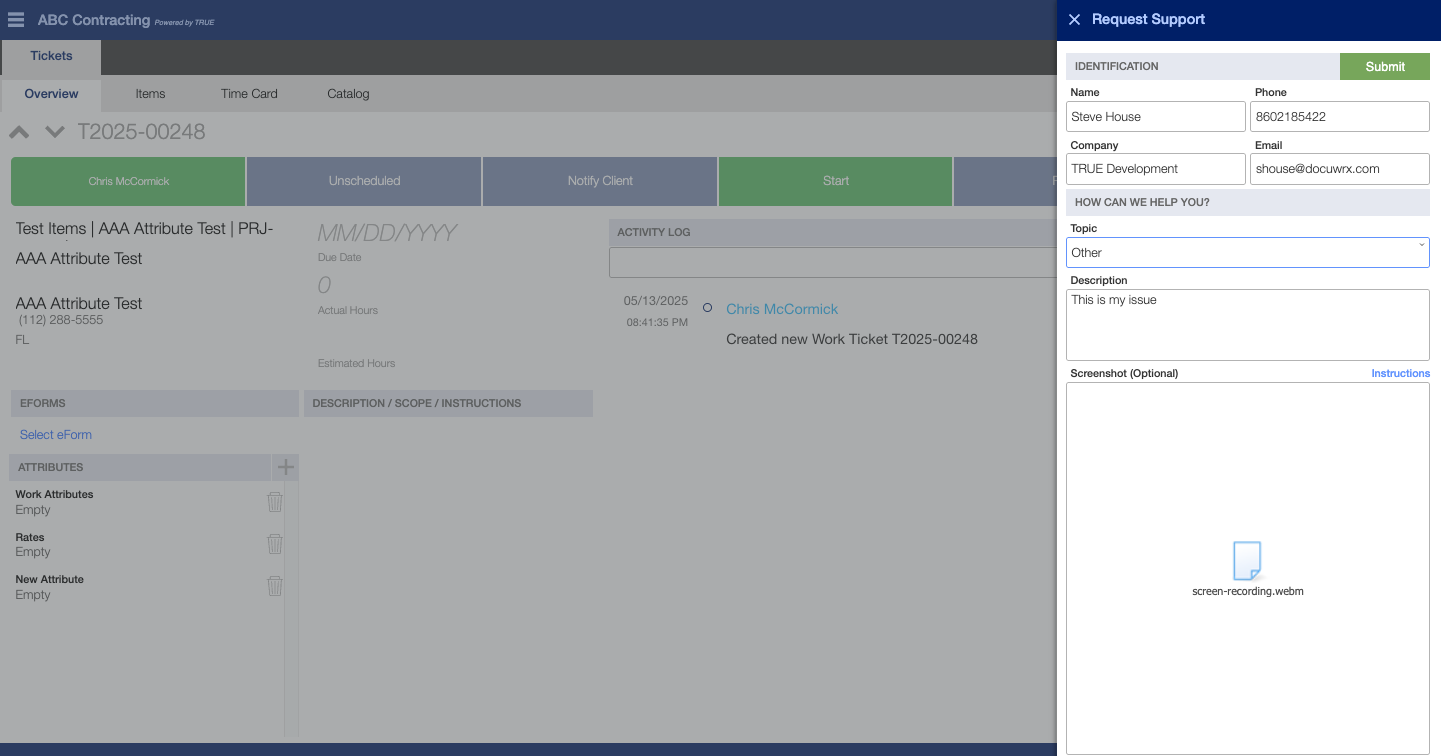This screenshot has width=1441, height=756.
Task: Edit the Phone number field
Action: [1340, 116]
